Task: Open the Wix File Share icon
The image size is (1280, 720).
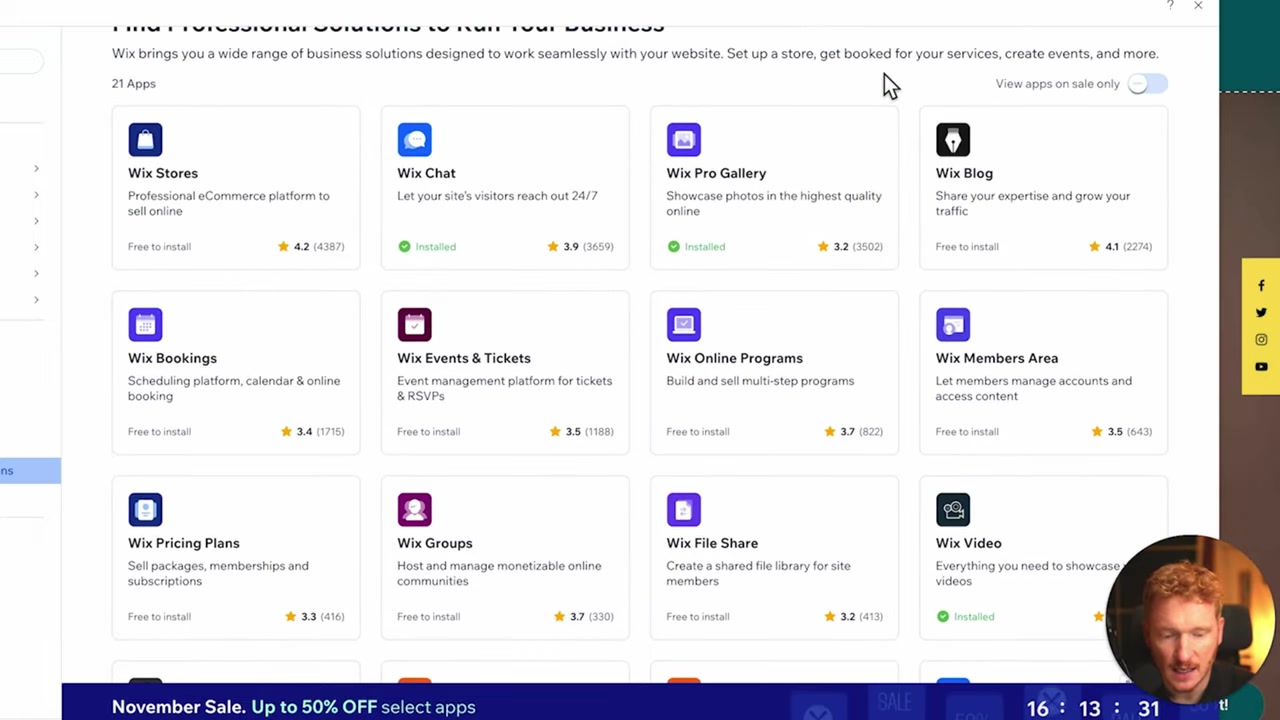Action: click(684, 510)
